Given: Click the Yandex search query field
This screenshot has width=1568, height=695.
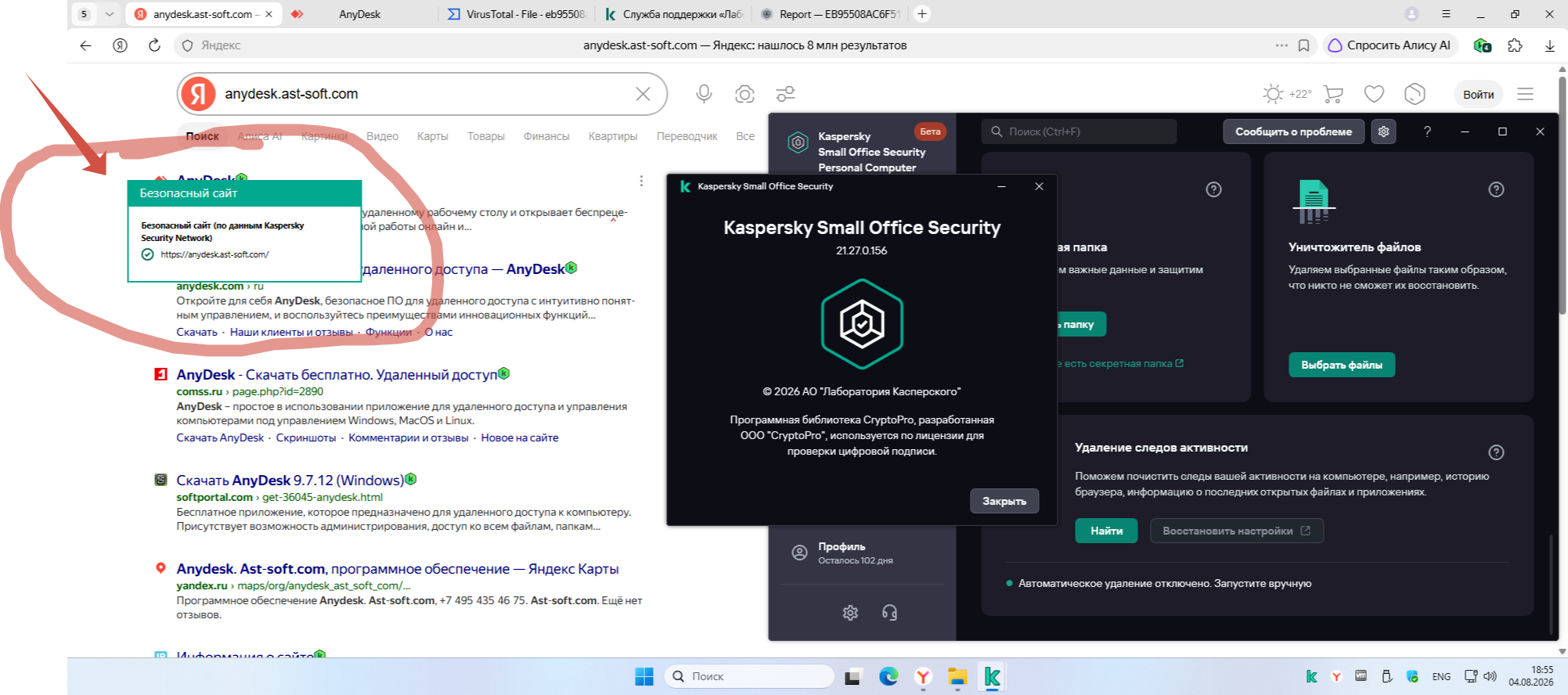Looking at the screenshot, I should click(x=423, y=94).
